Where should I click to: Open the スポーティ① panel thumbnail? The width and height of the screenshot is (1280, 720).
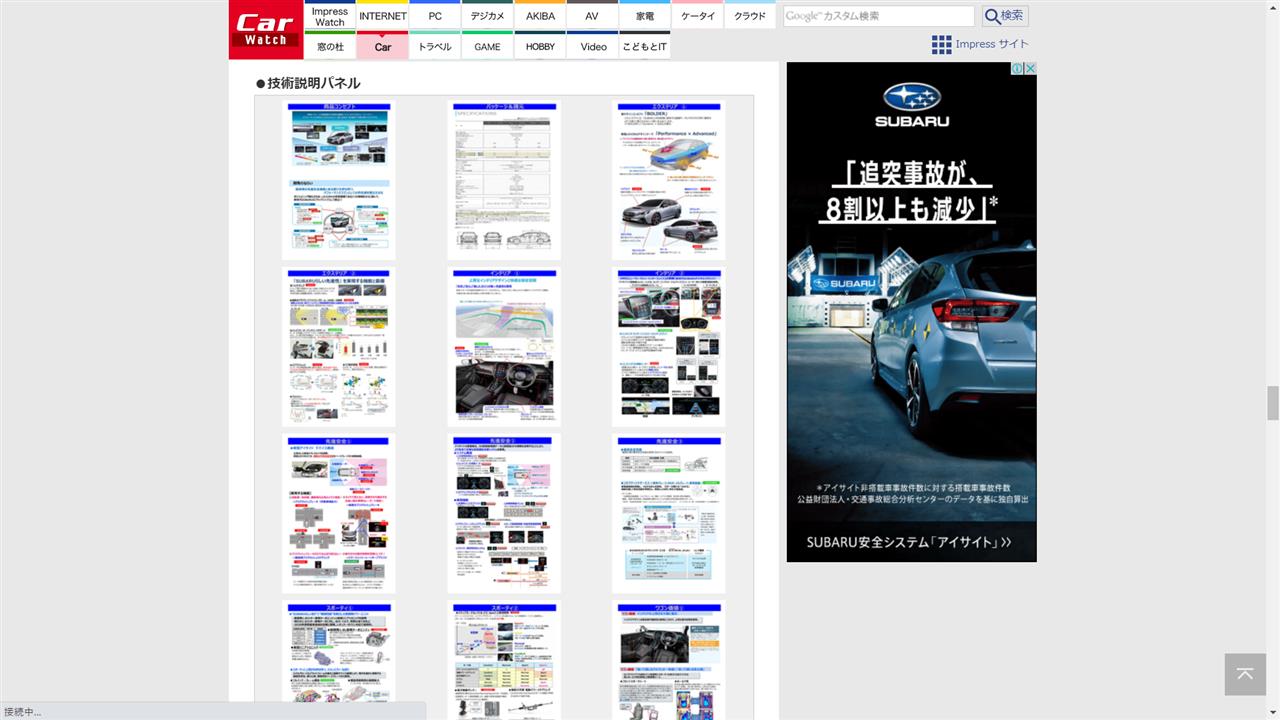pos(339,660)
